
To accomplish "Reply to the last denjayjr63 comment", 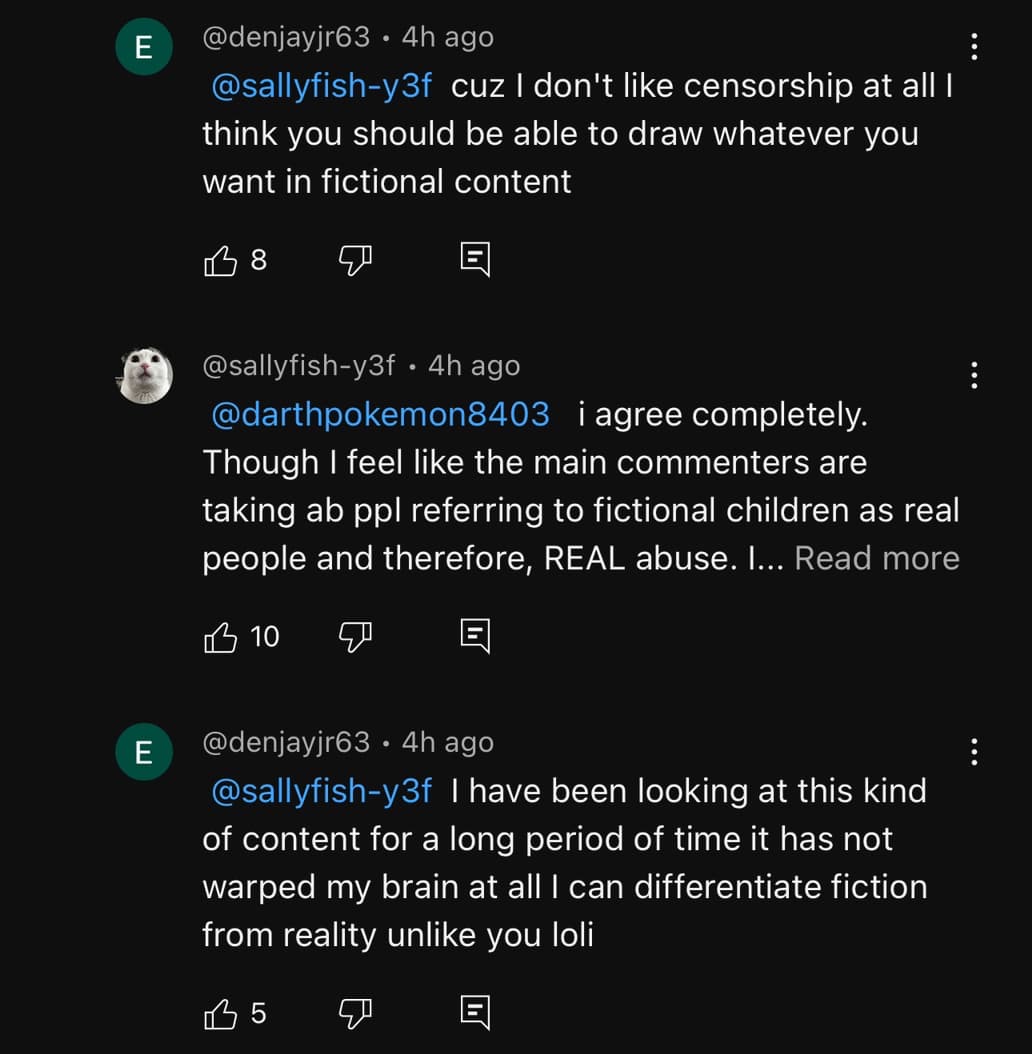I will (475, 1012).
